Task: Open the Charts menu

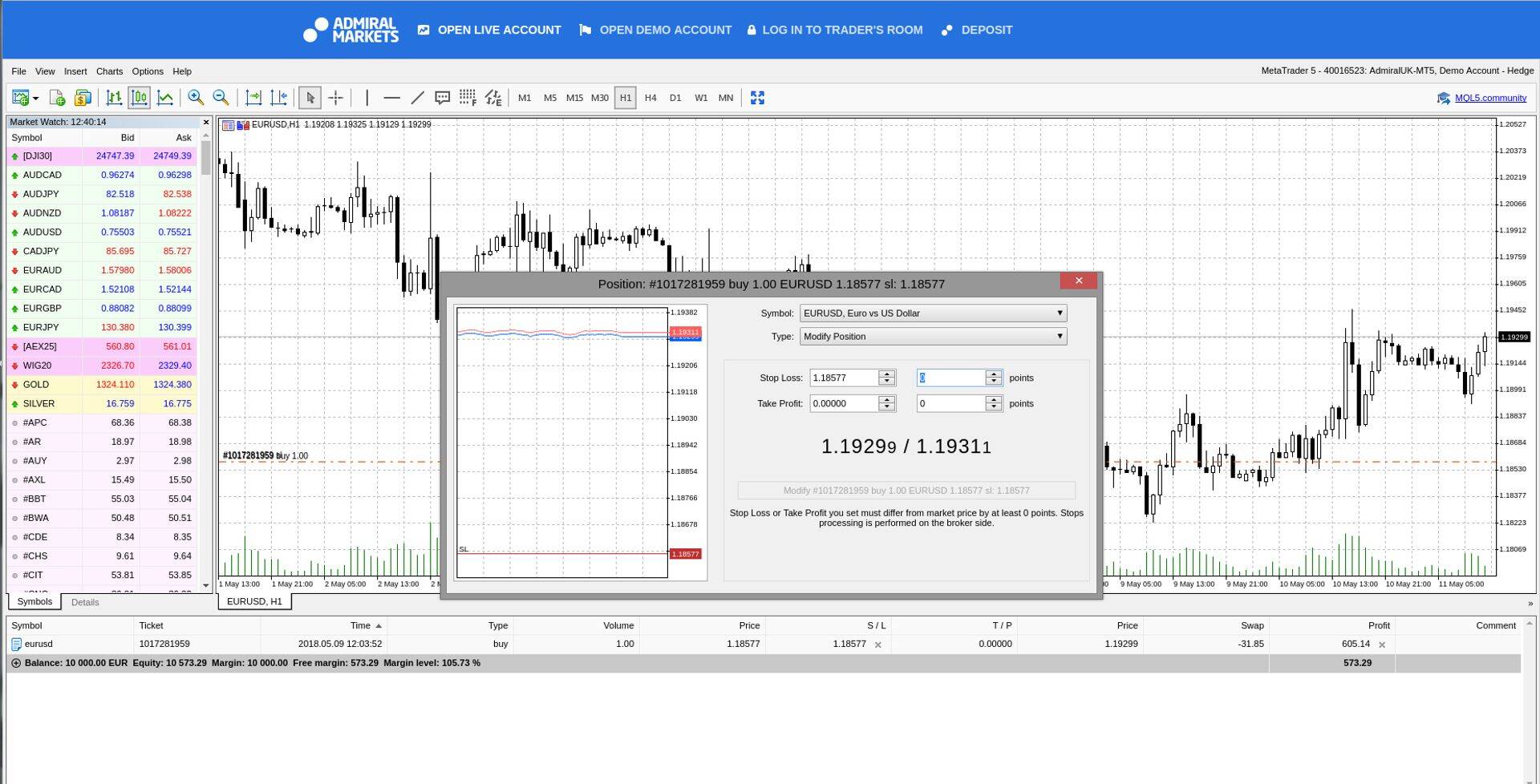Action: [x=109, y=71]
